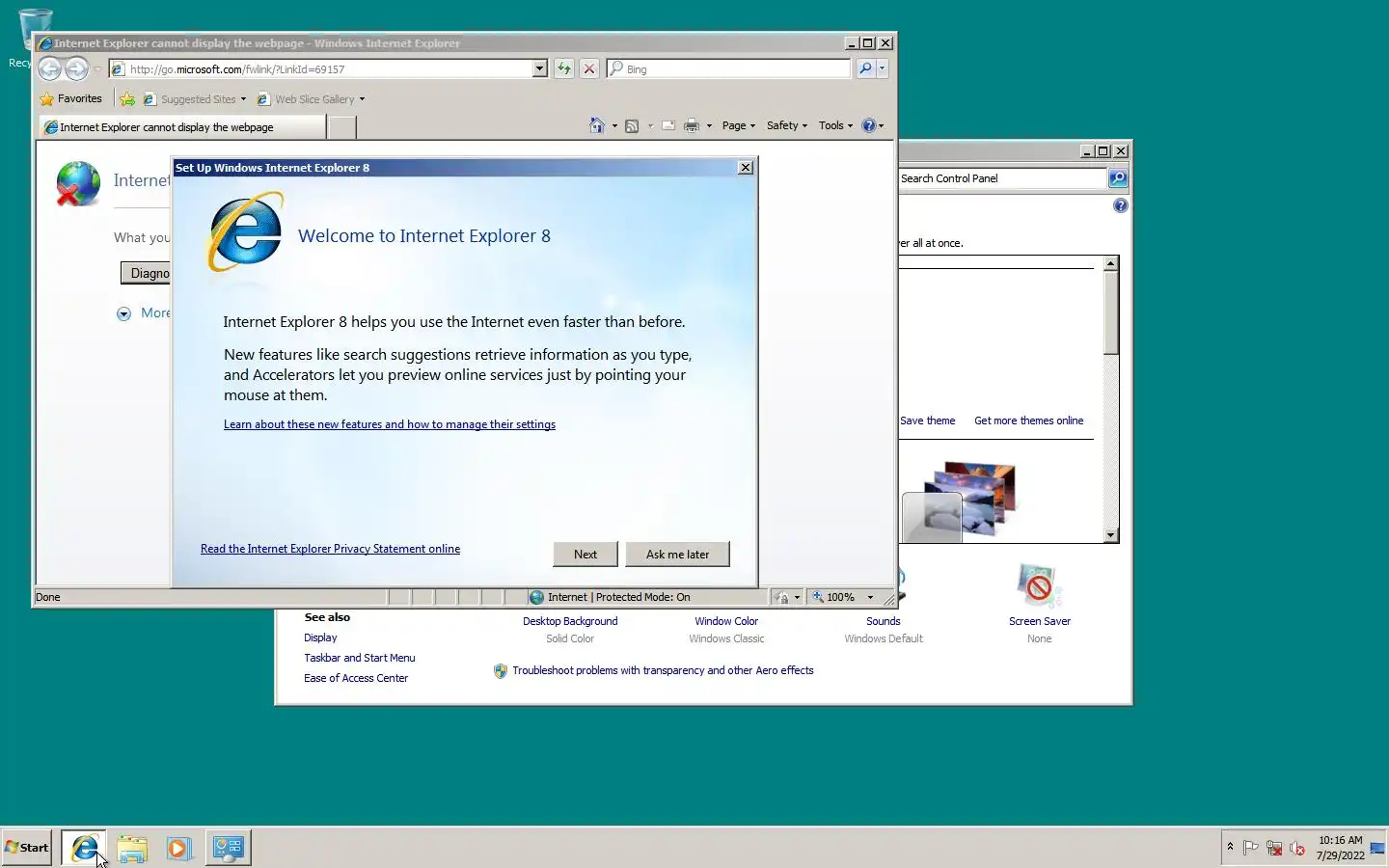This screenshot has height=868, width=1389.
Task: Open 'Learn about these new features' link
Action: (390, 424)
